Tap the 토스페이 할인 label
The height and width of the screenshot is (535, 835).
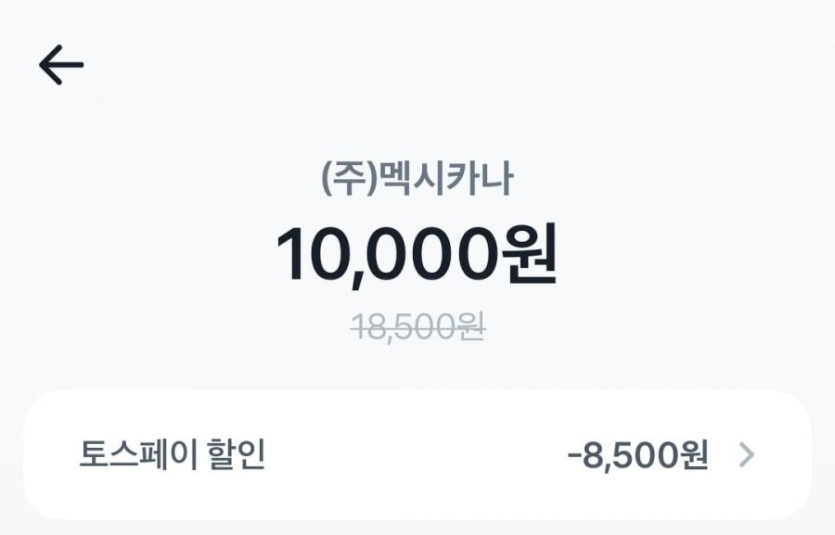pyautogui.click(x=172, y=456)
